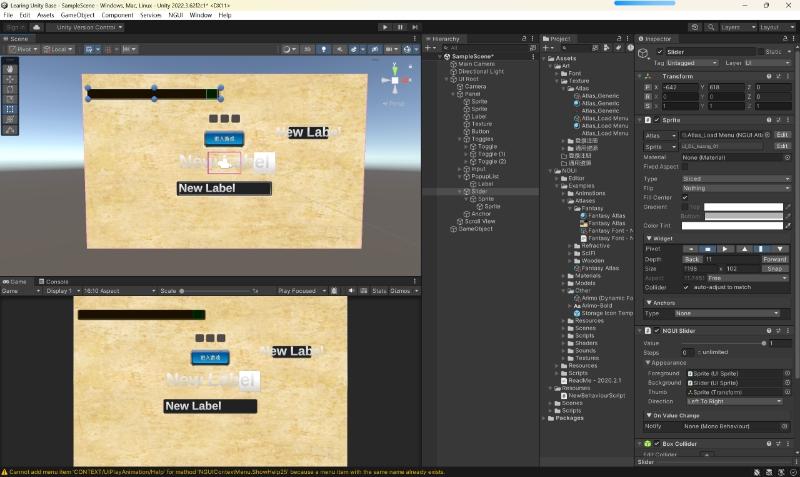
Task: Select the Move tool in the Scene view
Action: (10, 78)
